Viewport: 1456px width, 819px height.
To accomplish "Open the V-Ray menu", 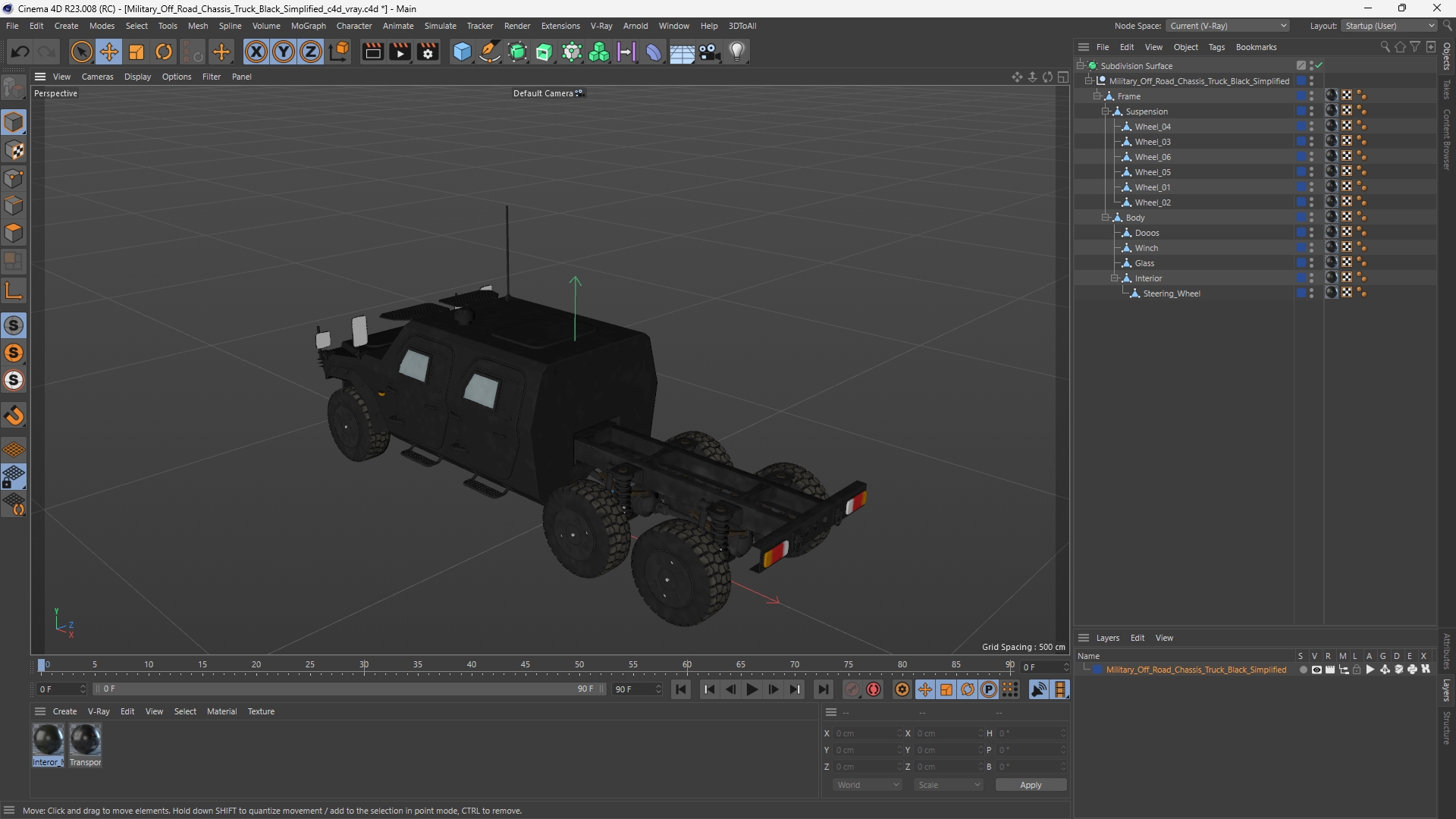I will (601, 26).
